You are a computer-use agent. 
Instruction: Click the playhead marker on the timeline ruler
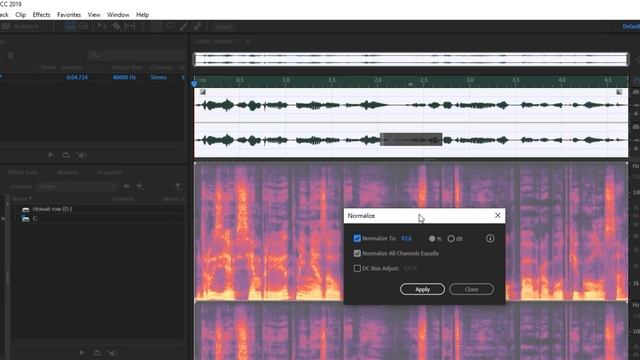[x=194, y=84]
